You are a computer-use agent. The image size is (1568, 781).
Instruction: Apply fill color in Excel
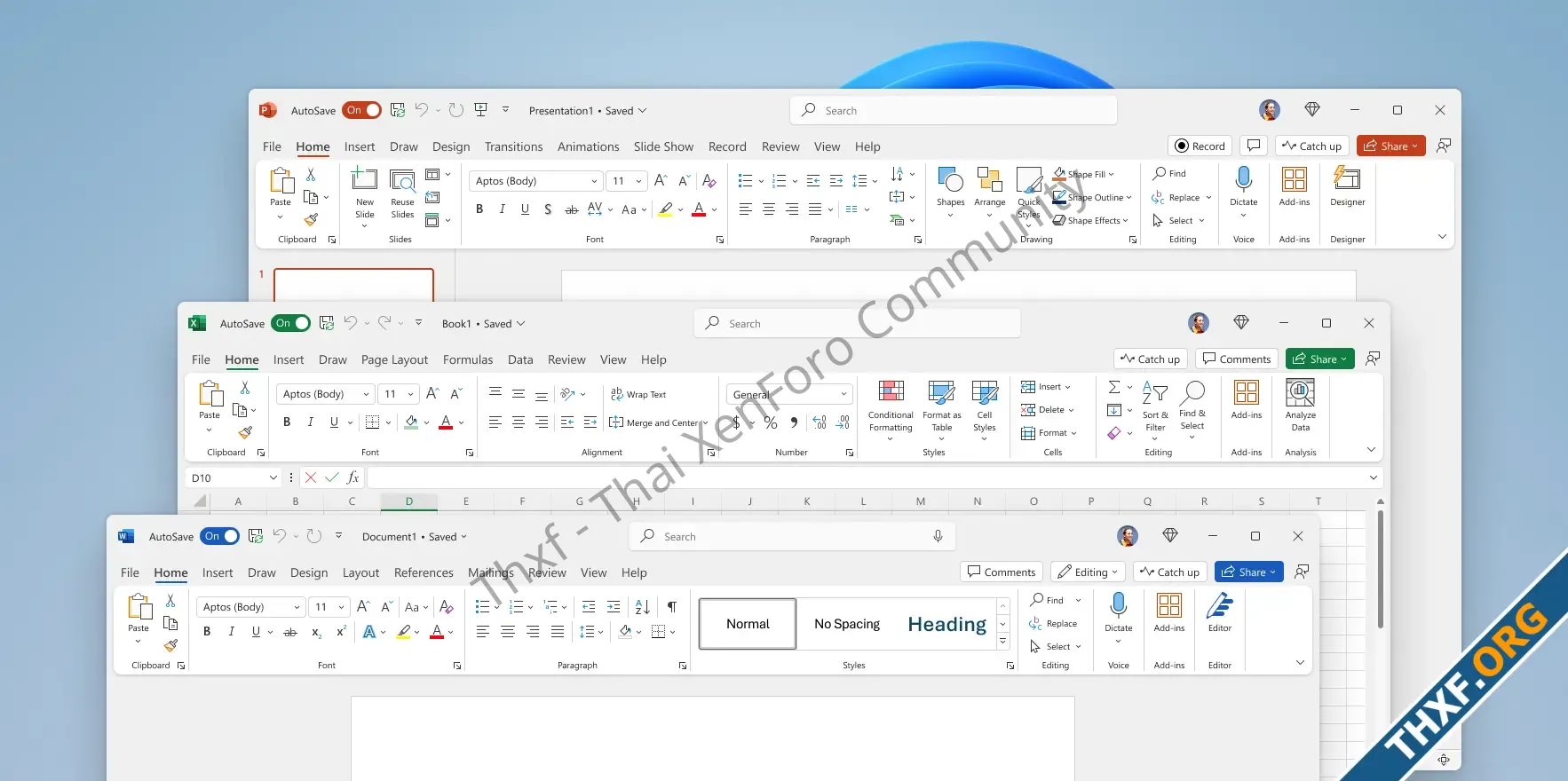pyautogui.click(x=411, y=422)
